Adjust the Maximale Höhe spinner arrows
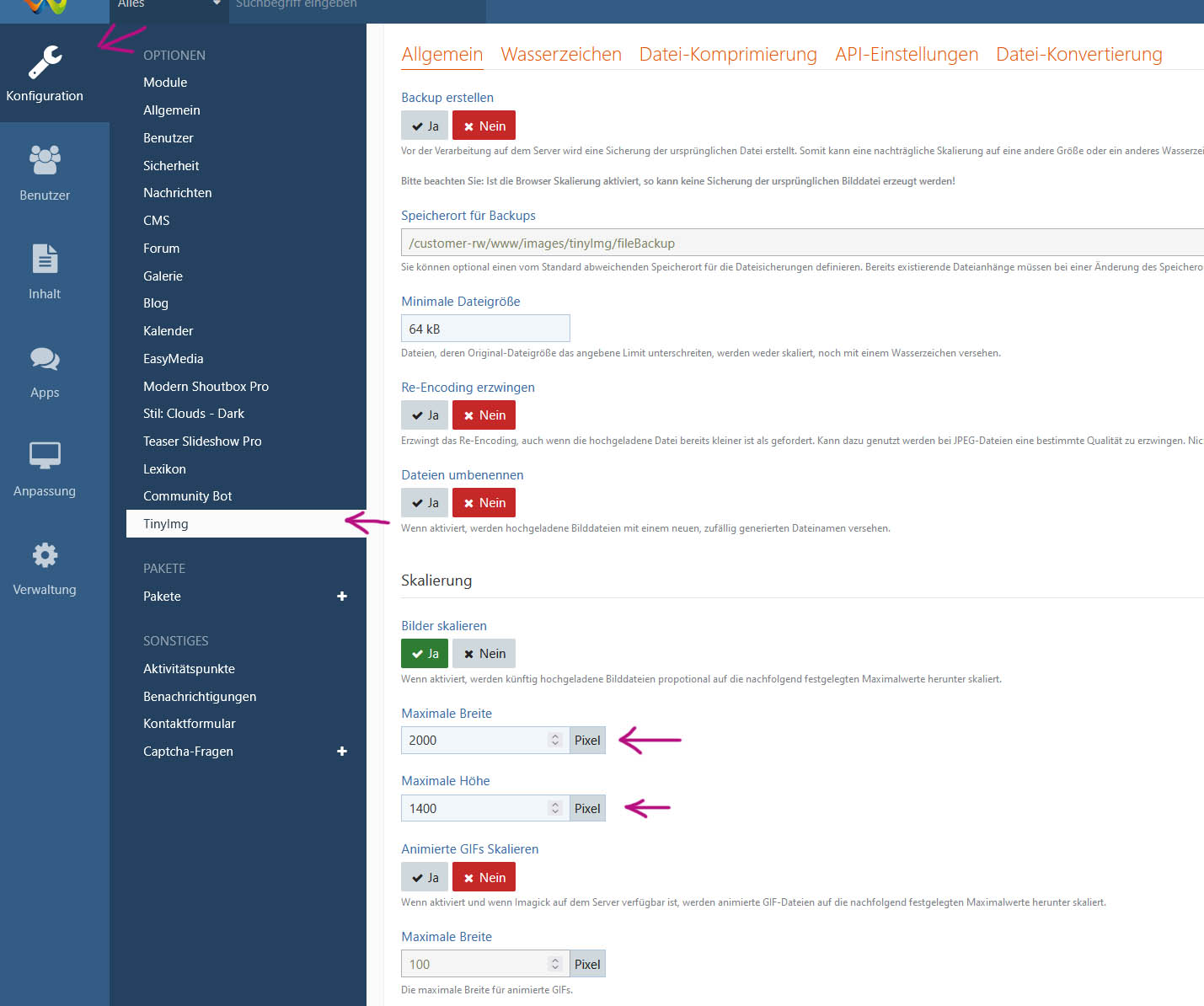The height and width of the screenshot is (1006, 1204). pyautogui.click(x=555, y=808)
